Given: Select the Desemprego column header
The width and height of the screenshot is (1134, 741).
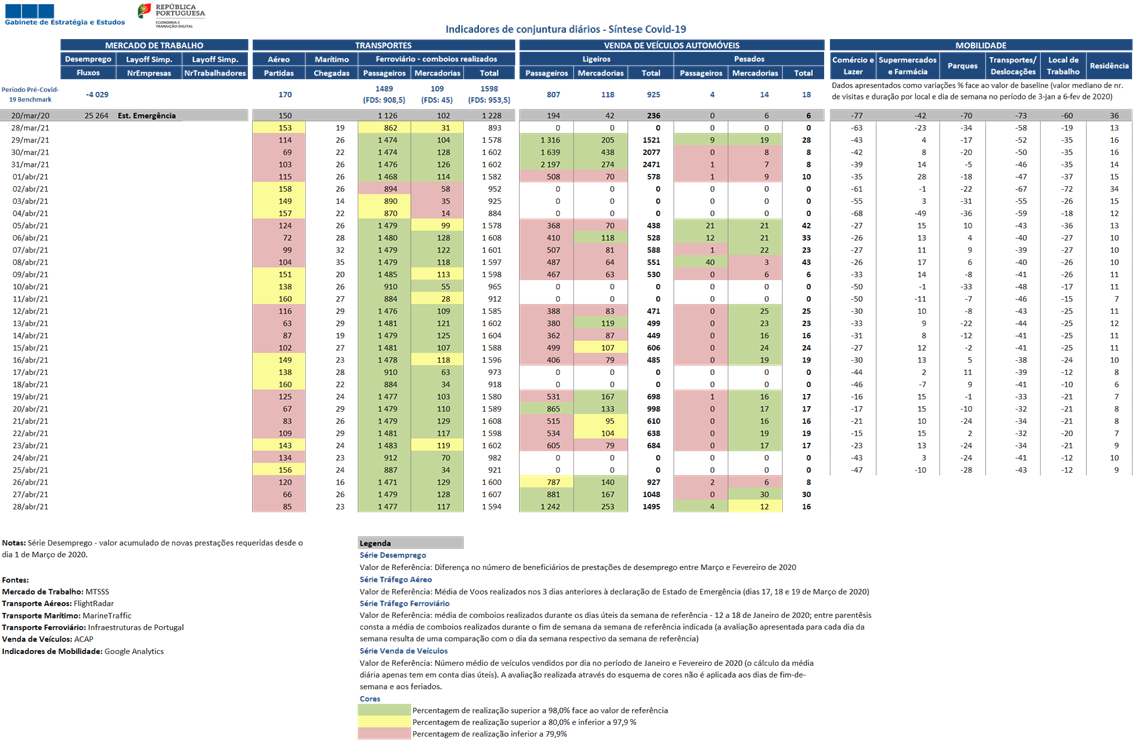Looking at the screenshot, I should pos(88,59).
